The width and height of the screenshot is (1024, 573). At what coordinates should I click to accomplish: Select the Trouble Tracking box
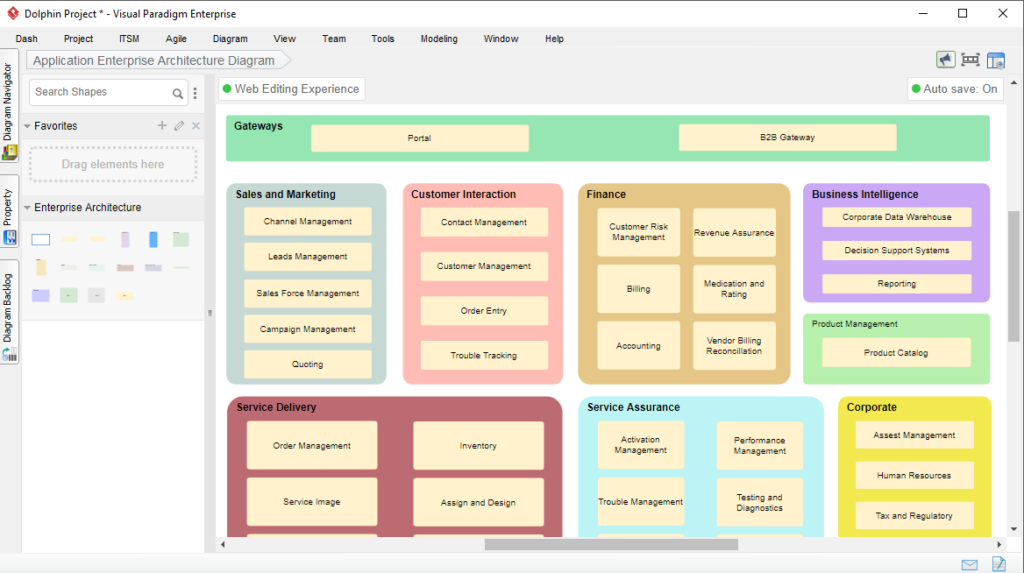coord(484,355)
